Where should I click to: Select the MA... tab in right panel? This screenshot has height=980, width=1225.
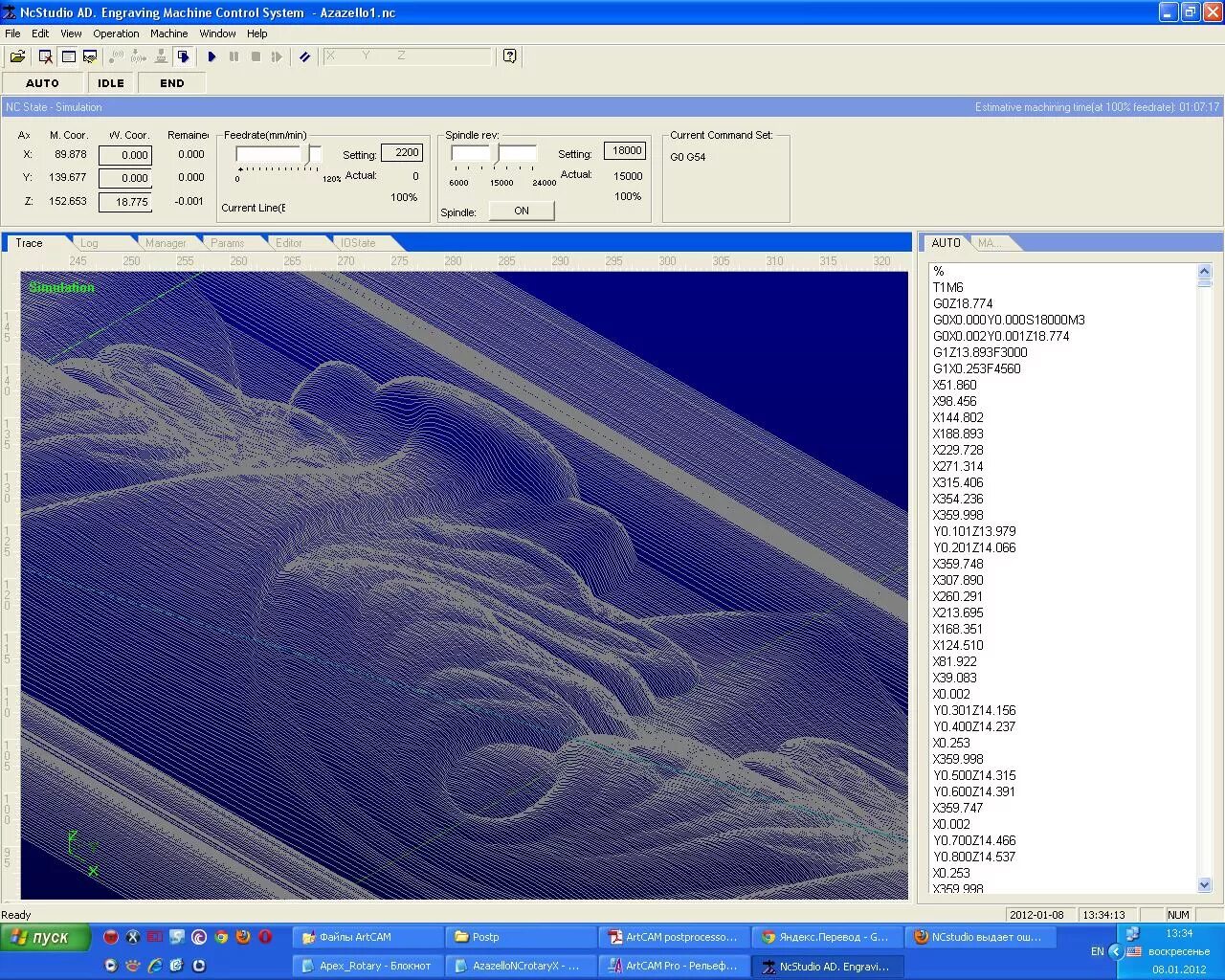(x=990, y=243)
